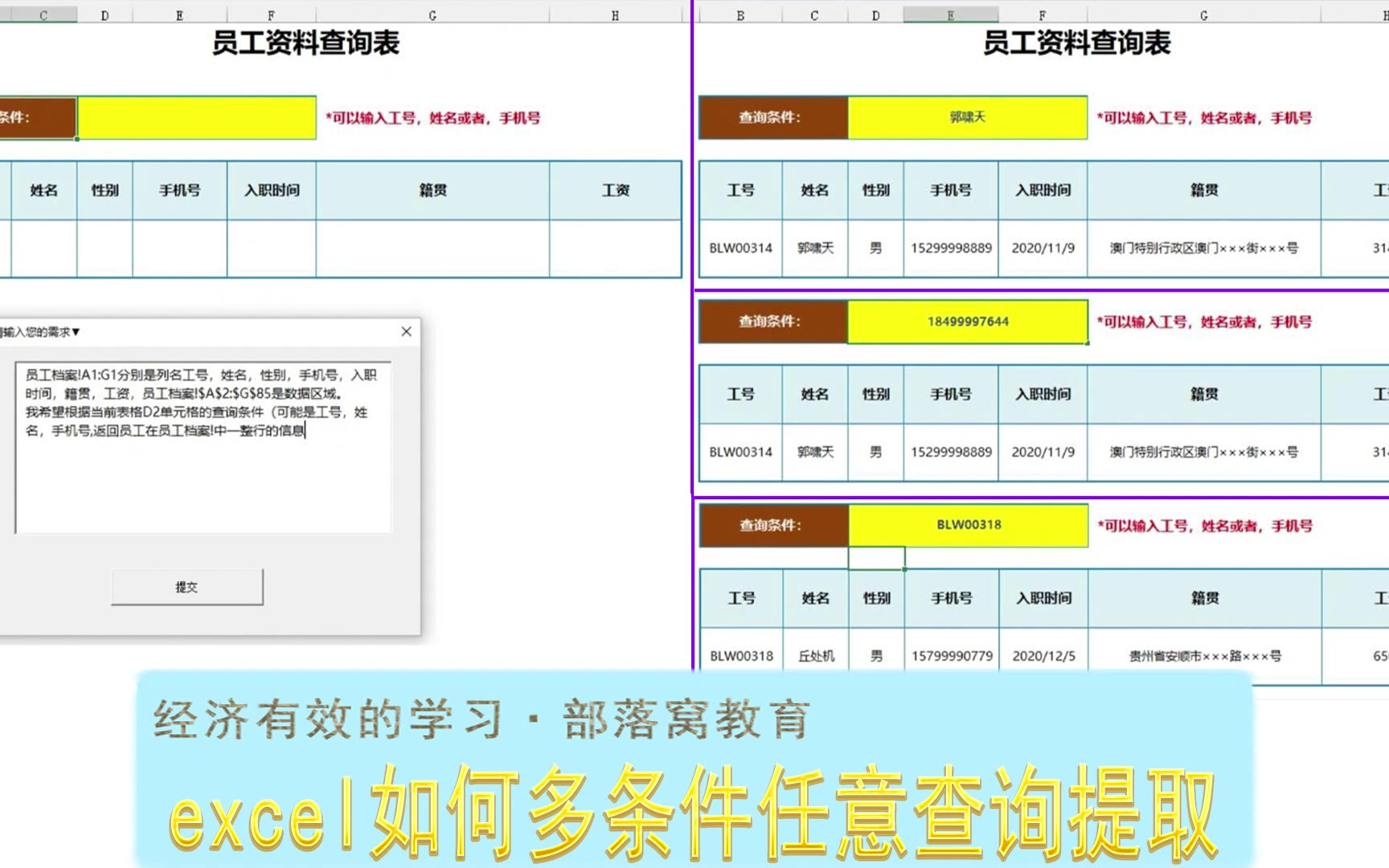The width and height of the screenshot is (1389, 868).
Task: Click the empty selected cell below BLW00318 query box
Action: click(x=876, y=558)
